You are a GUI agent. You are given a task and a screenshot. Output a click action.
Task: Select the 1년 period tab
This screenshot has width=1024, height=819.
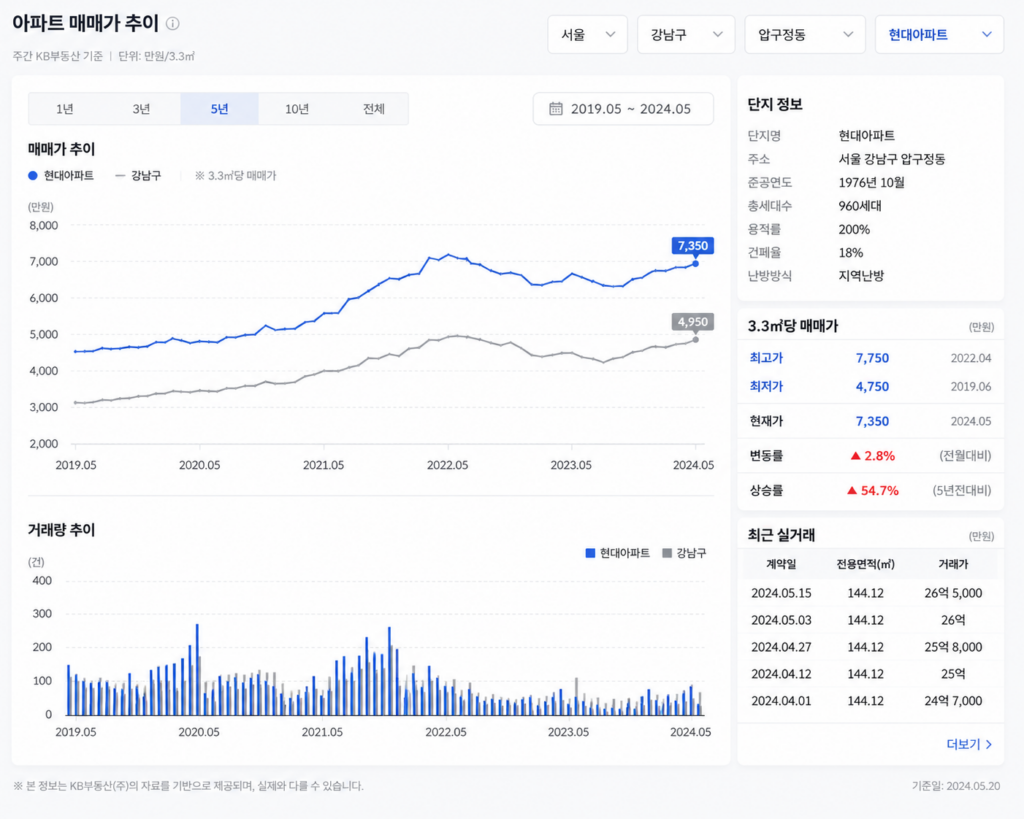(x=65, y=109)
